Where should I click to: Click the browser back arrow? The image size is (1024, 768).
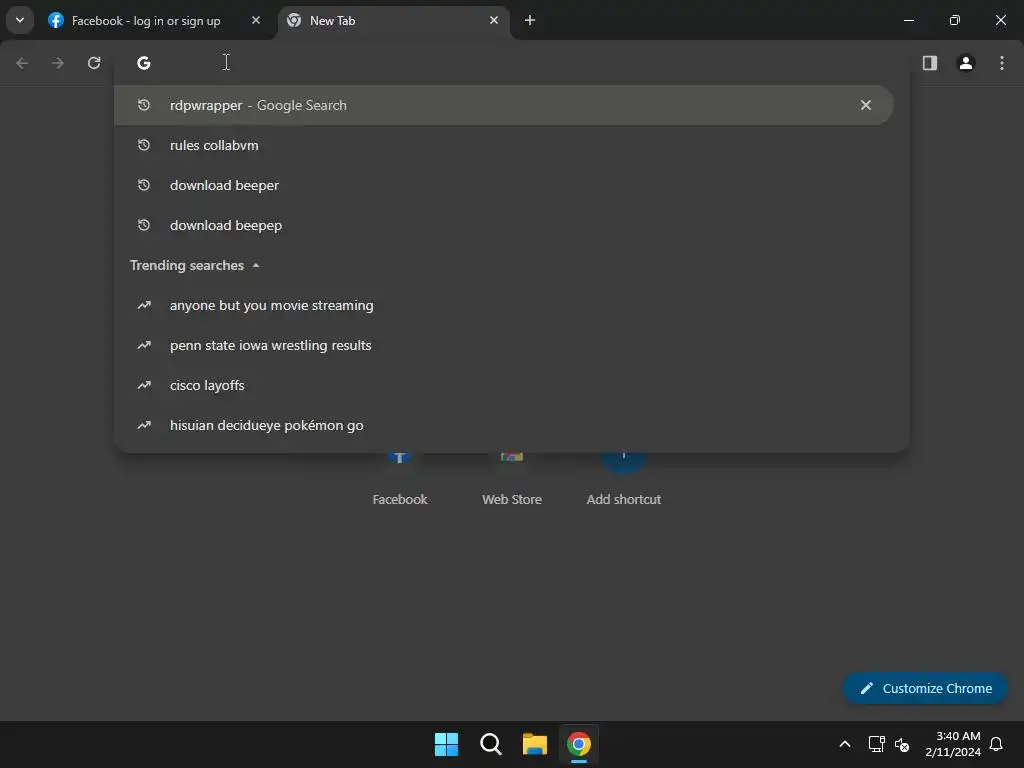[x=22, y=63]
